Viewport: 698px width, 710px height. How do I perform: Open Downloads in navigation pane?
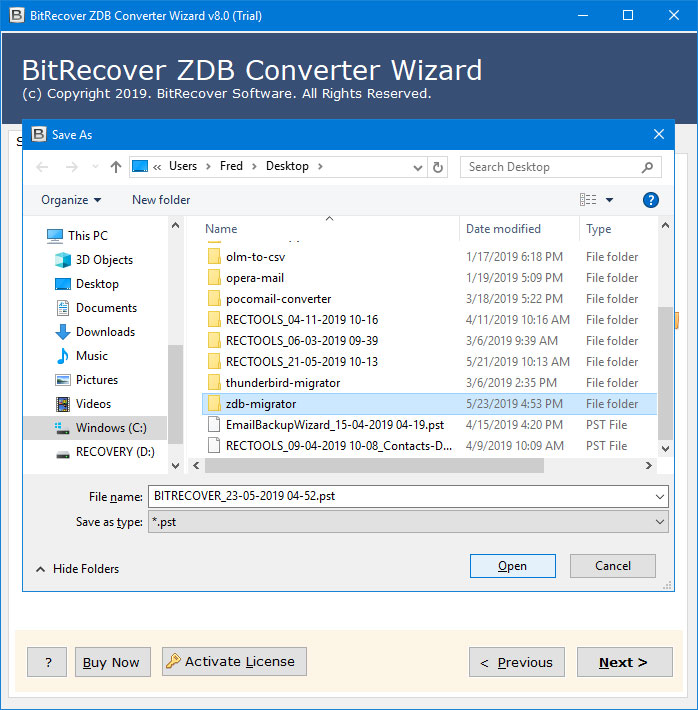(105, 332)
